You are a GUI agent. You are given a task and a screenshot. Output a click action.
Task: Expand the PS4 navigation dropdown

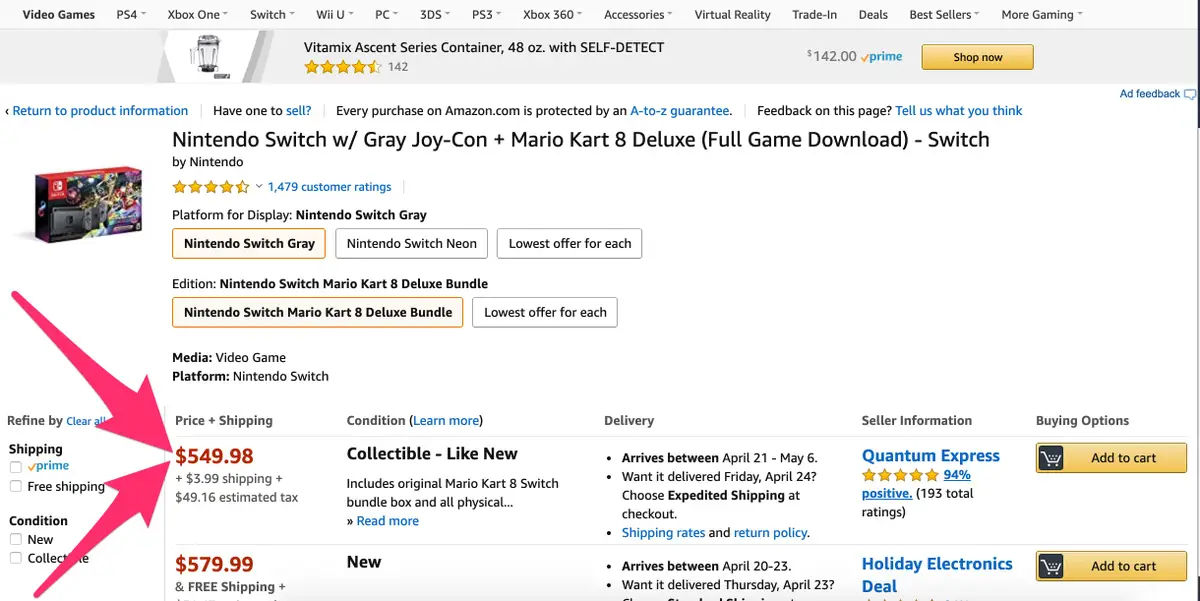131,15
